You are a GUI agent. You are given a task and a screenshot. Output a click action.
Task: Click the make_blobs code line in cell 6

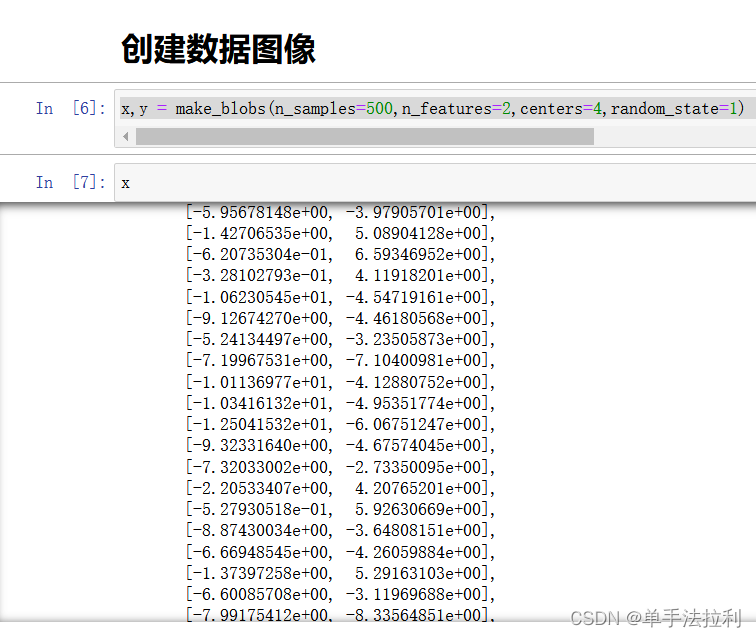pyautogui.click(x=432, y=108)
